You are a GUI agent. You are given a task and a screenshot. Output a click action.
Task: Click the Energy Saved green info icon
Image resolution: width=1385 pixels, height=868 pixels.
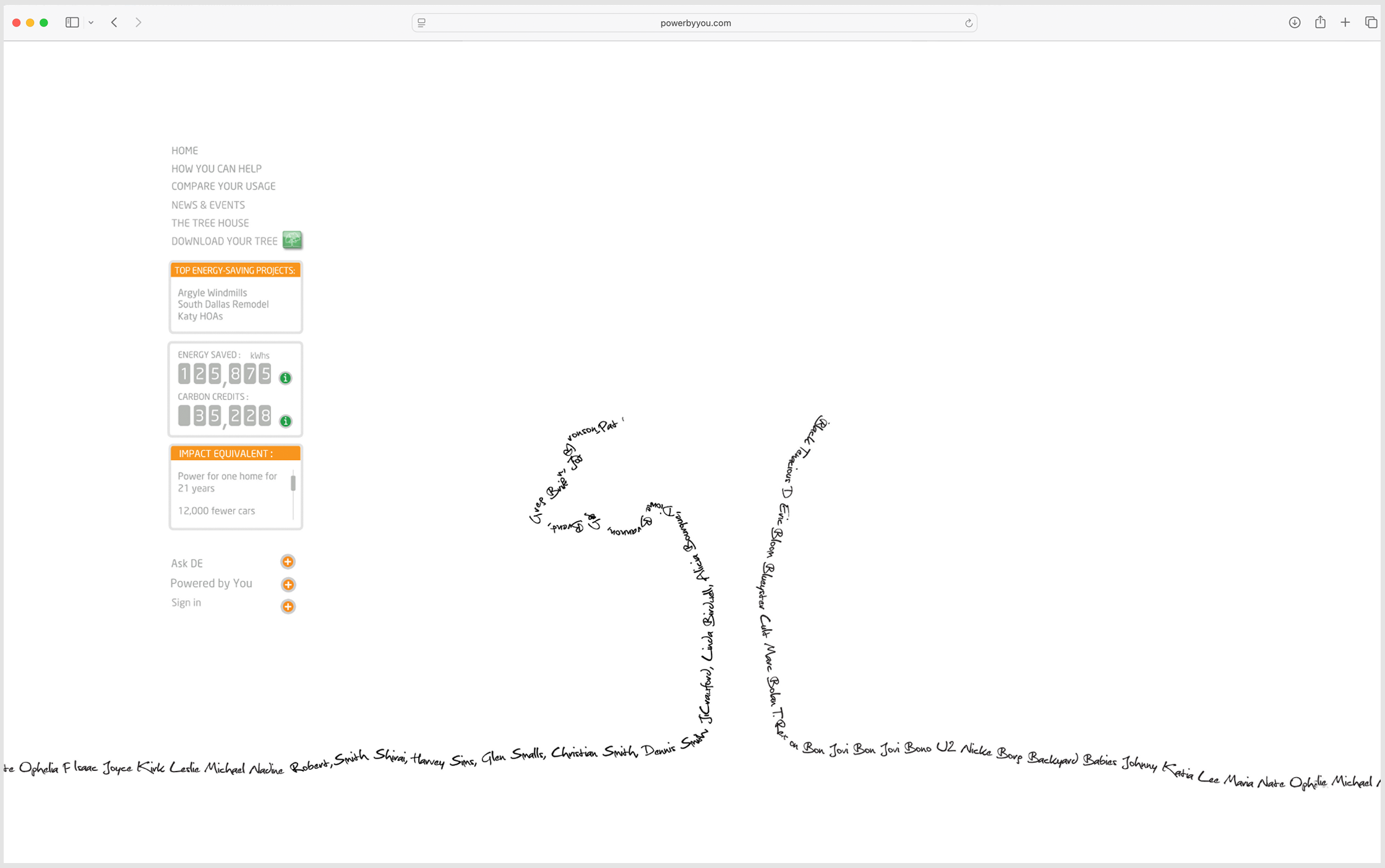point(285,378)
